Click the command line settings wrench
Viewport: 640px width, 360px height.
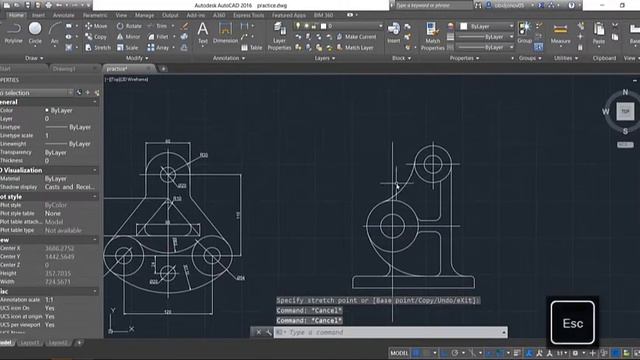(268, 332)
